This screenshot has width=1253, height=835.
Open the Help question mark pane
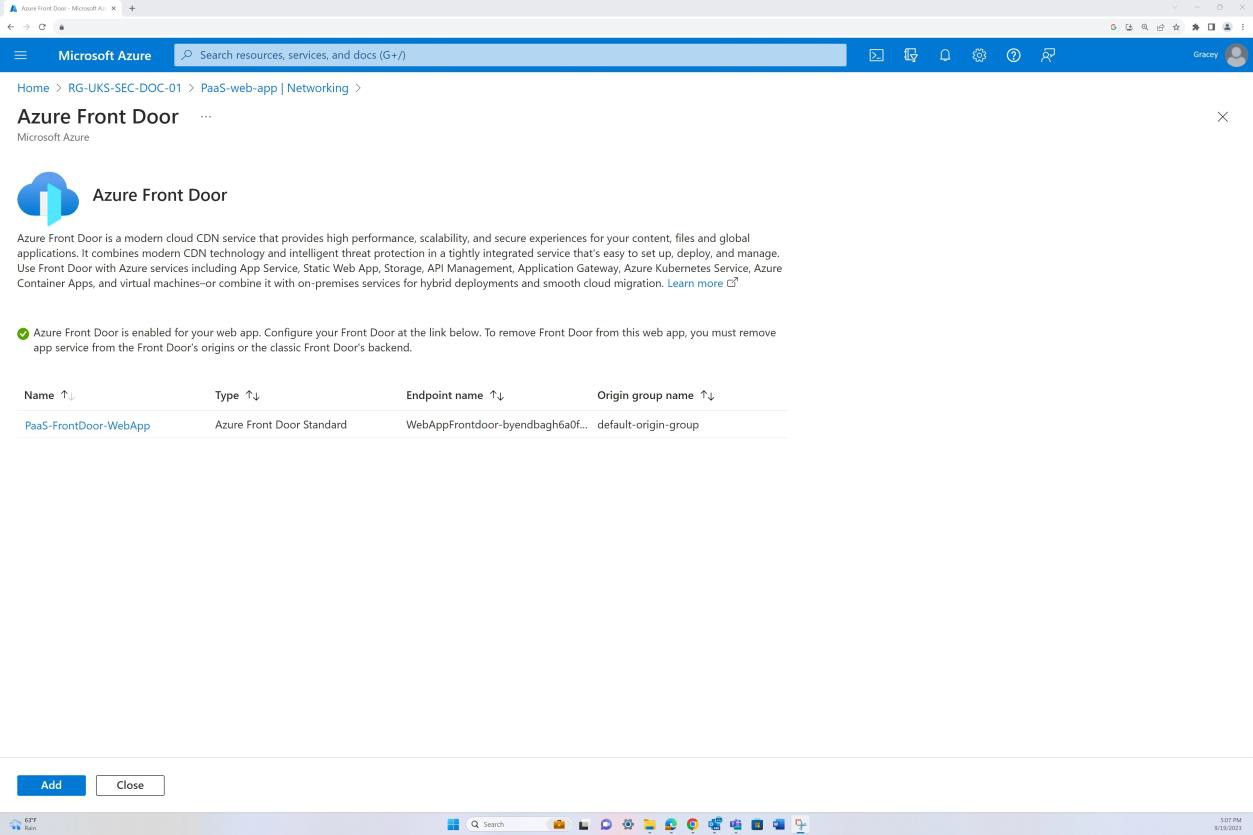pyautogui.click(x=1013, y=55)
